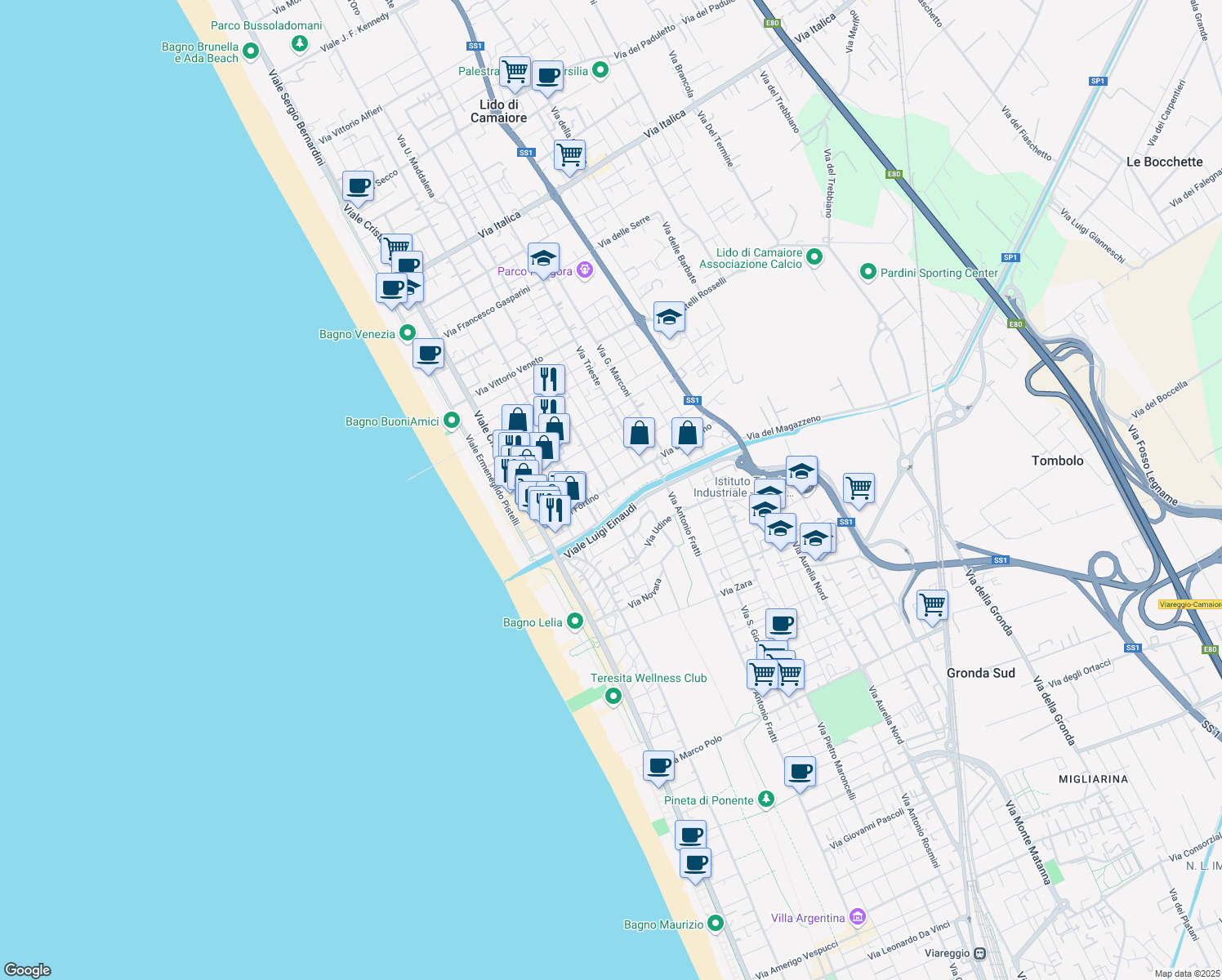The height and width of the screenshot is (980, 1222).
Task: Open the shopping cart marker beside Palestra
Action: [x=515, y=72]
